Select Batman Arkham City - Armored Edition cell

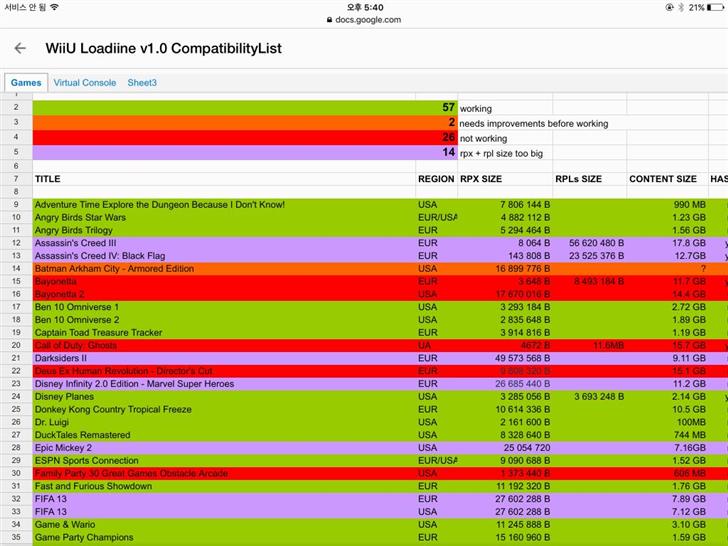[224, 268]
